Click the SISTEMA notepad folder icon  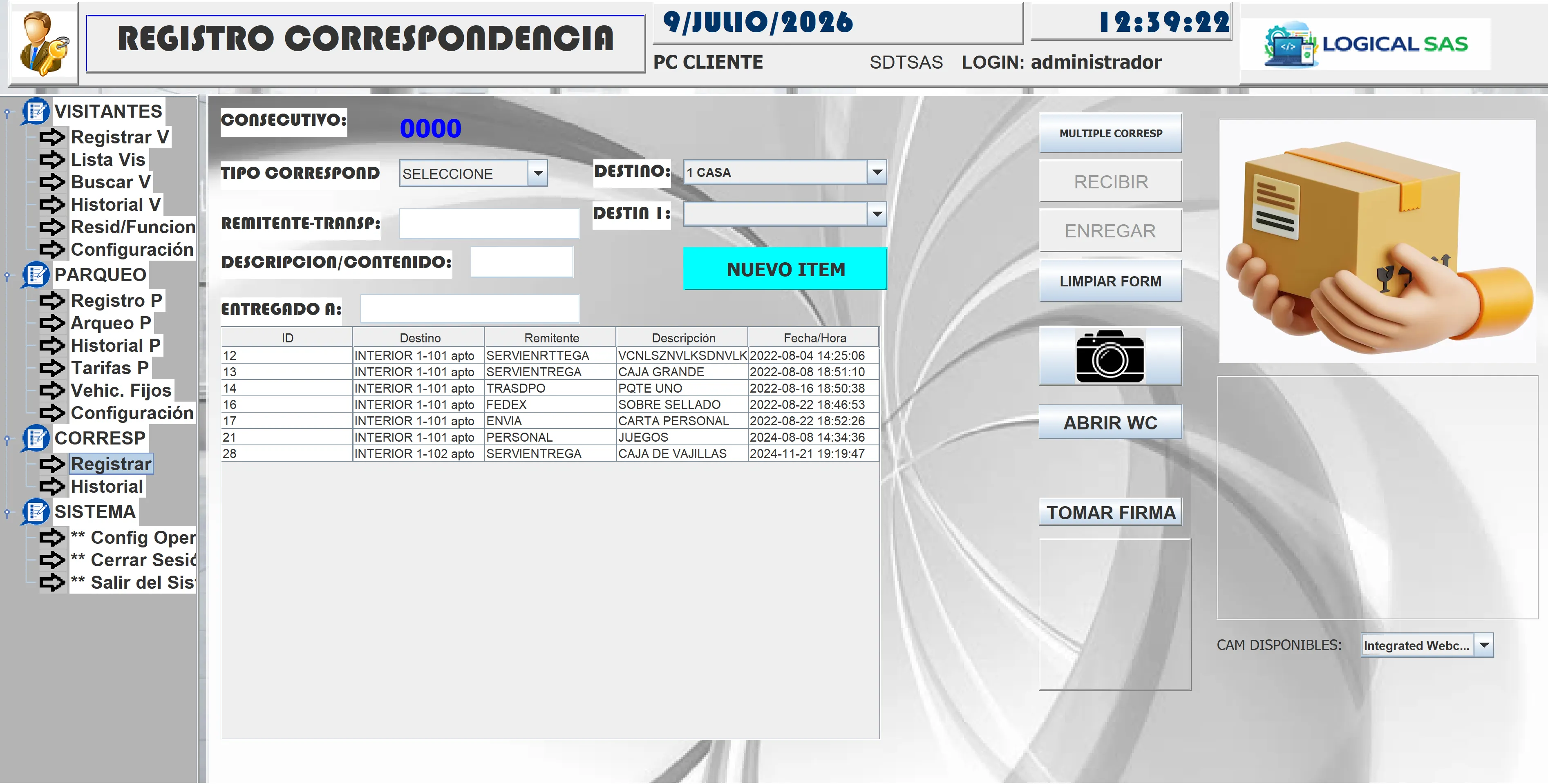pos(36,511)
